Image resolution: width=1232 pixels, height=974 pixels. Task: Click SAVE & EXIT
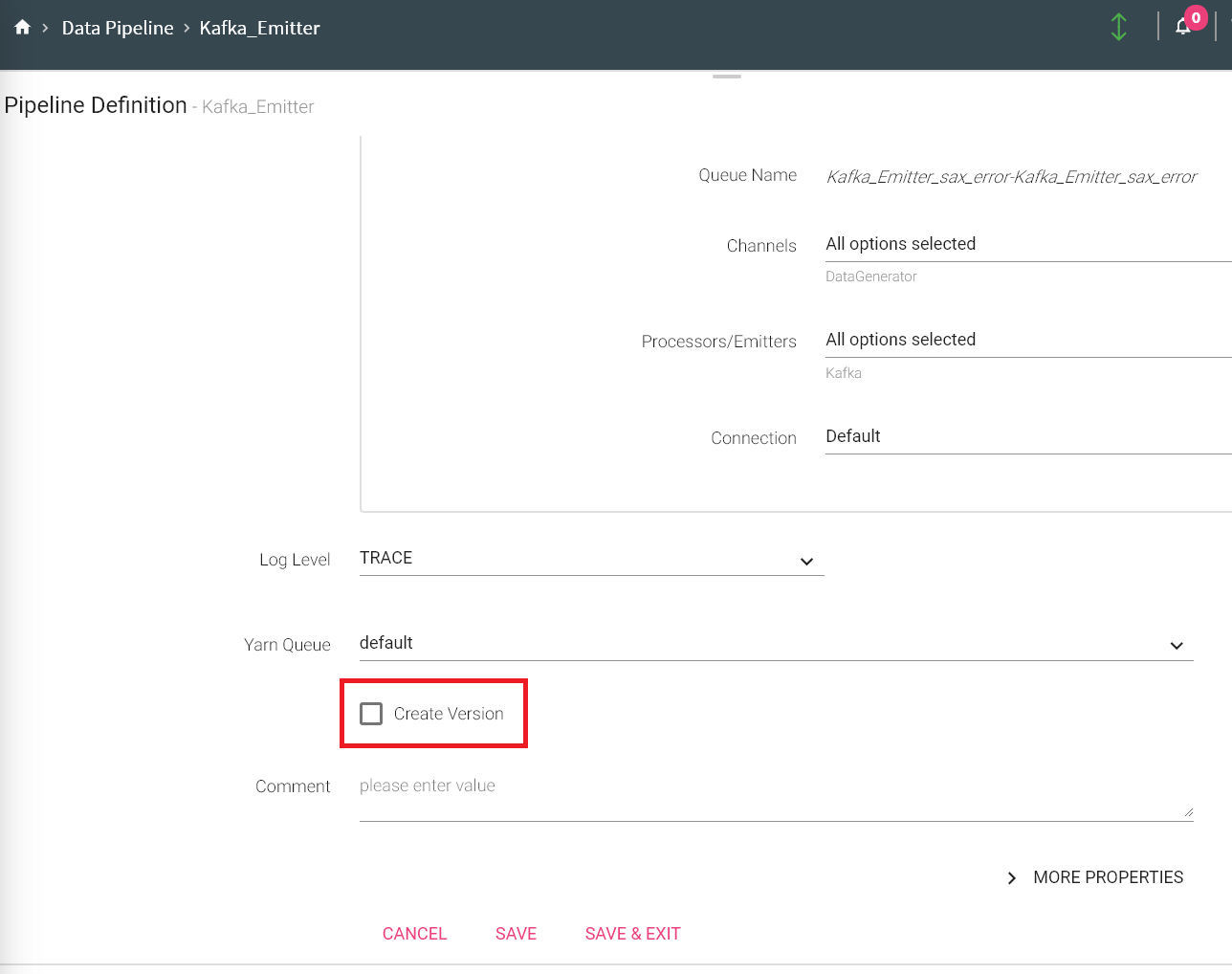point(632,934)
